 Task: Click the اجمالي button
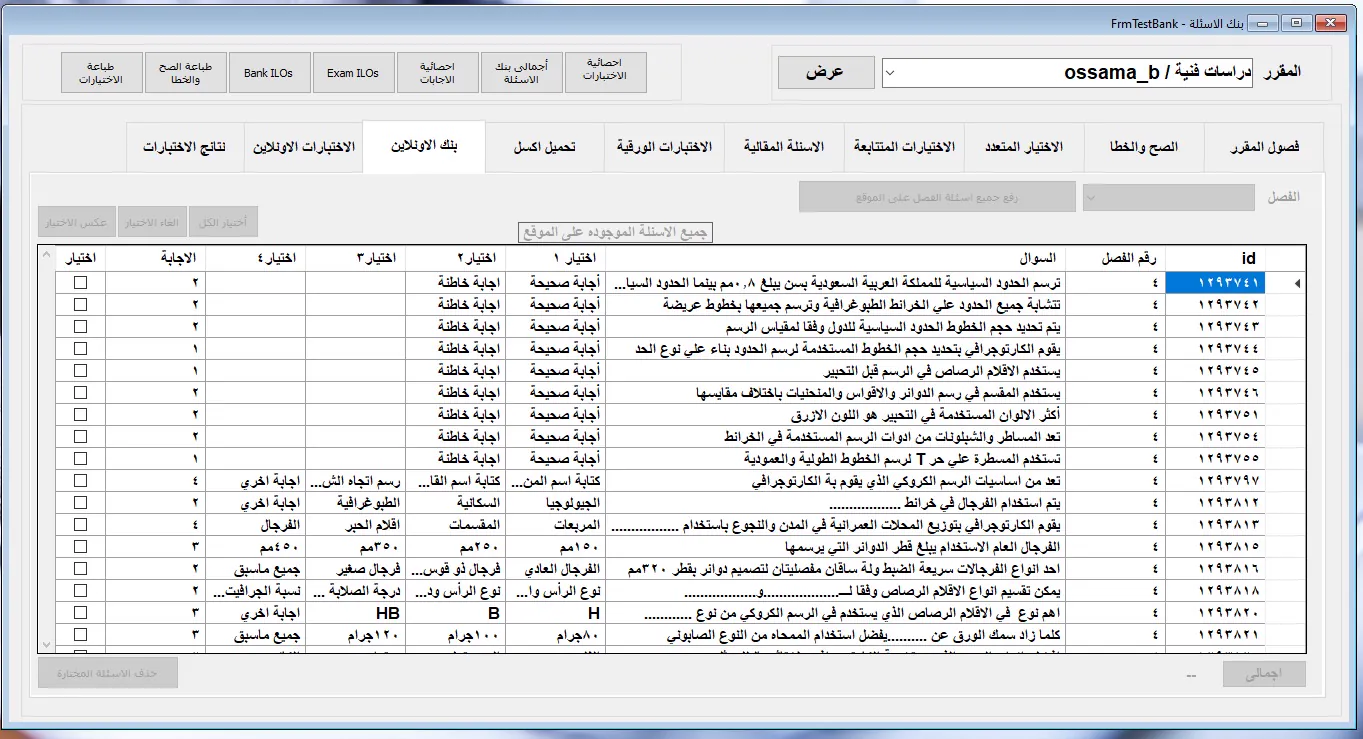pos(1264,674)
